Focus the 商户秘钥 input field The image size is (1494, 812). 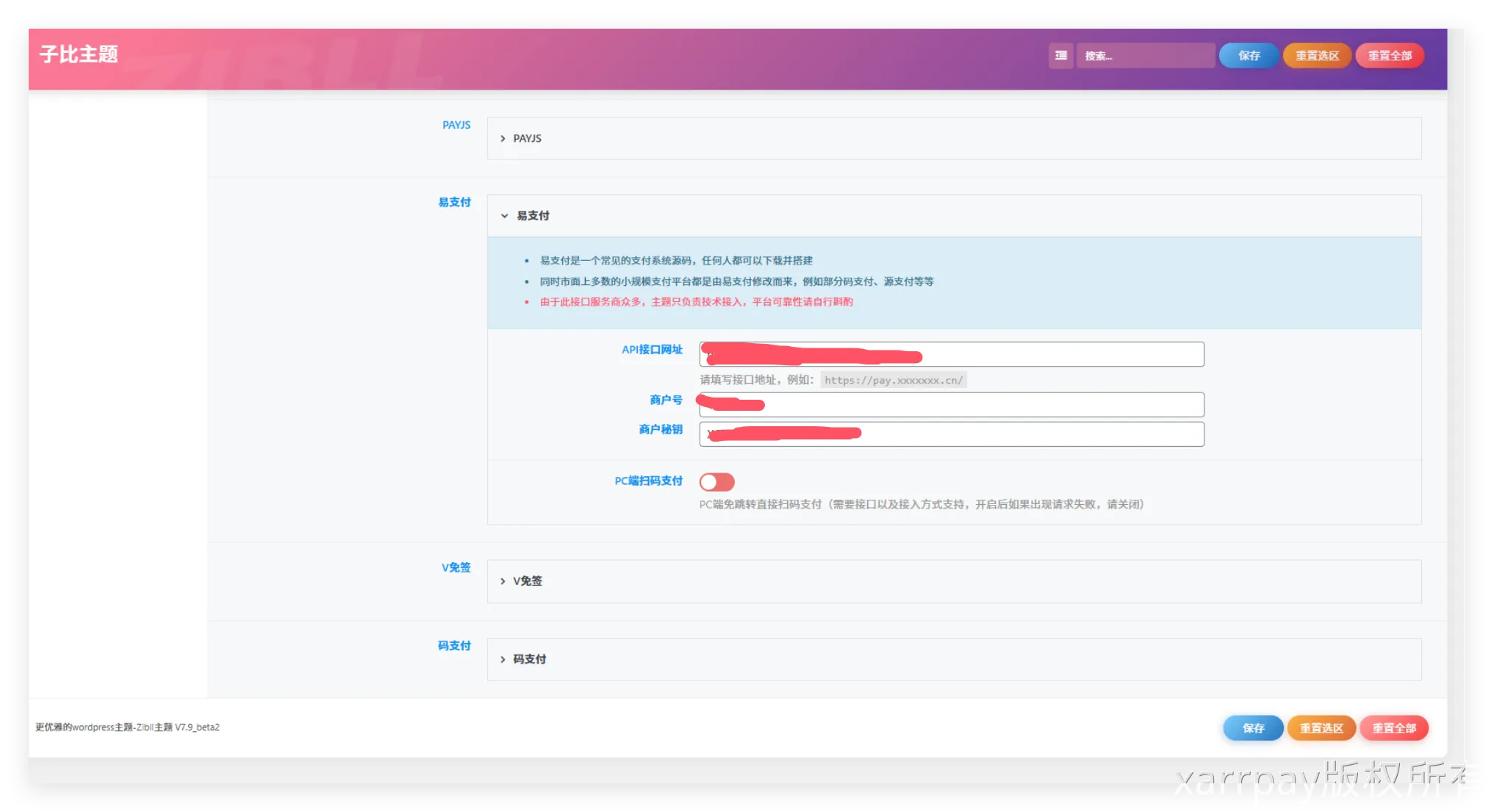[1029, 434]
